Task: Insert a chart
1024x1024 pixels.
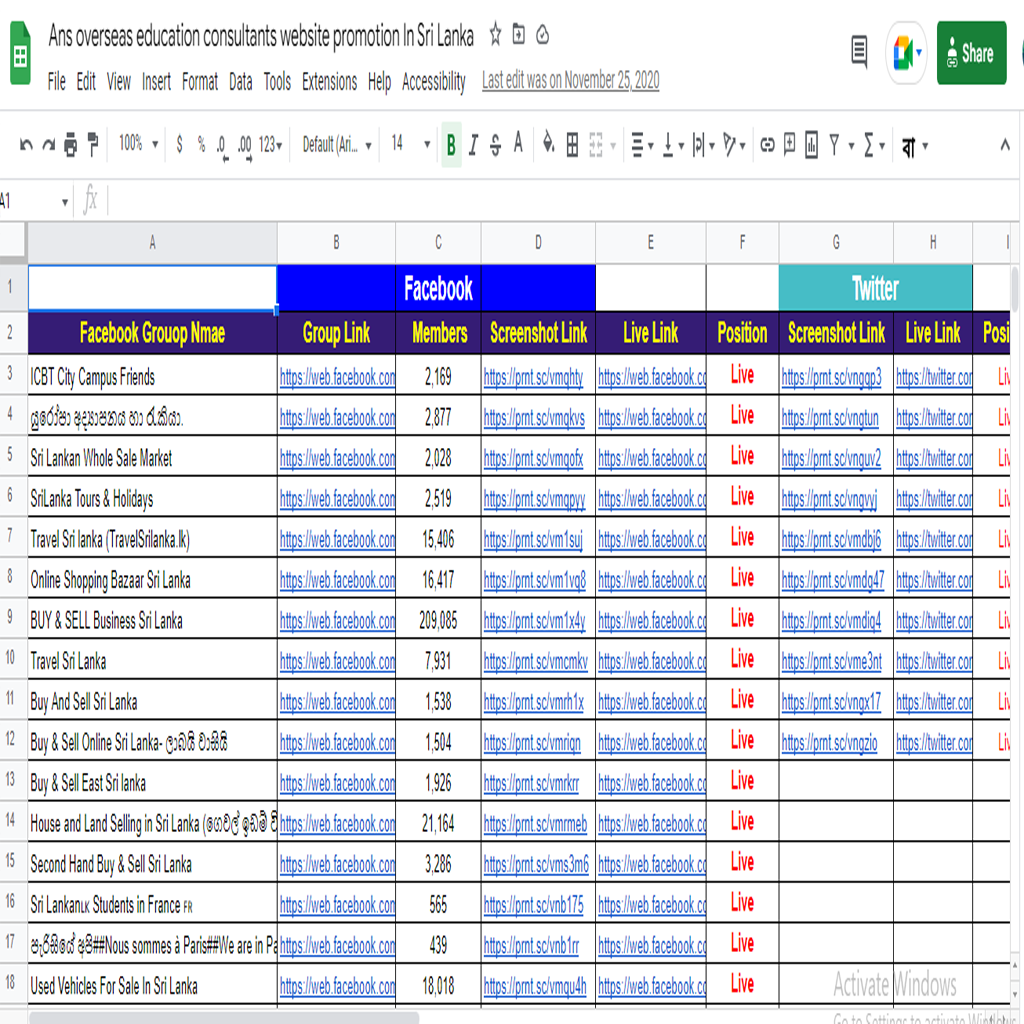Action: coord(812,144)
